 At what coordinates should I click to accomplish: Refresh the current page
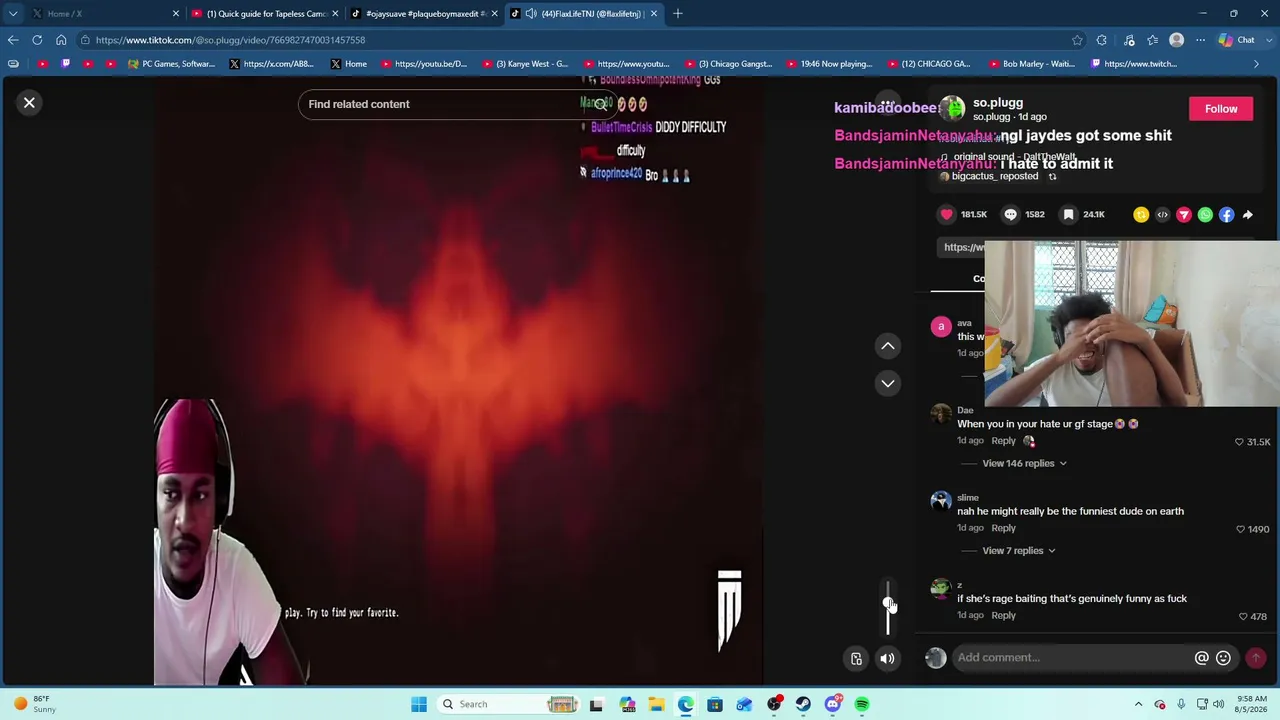(37, 40)
